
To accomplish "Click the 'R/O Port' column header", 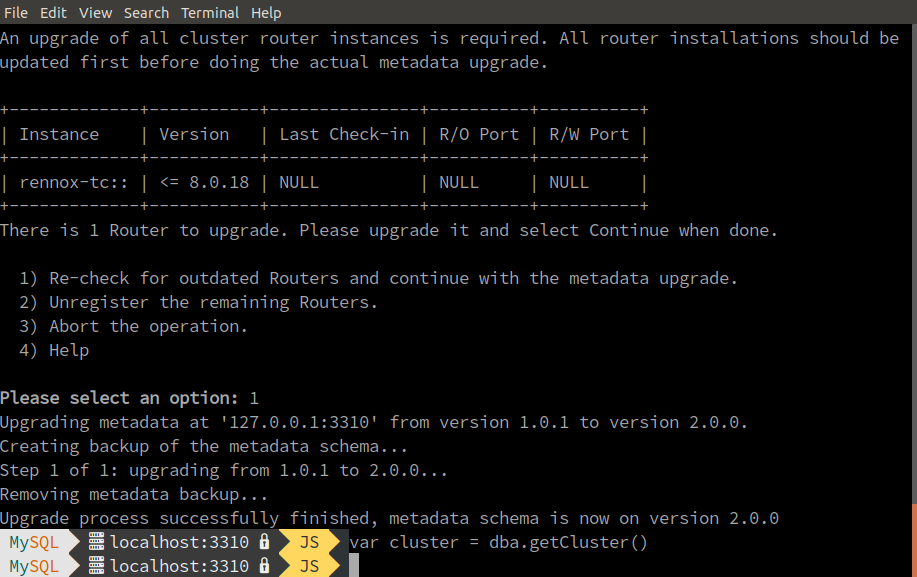I will tap(479, 134).
